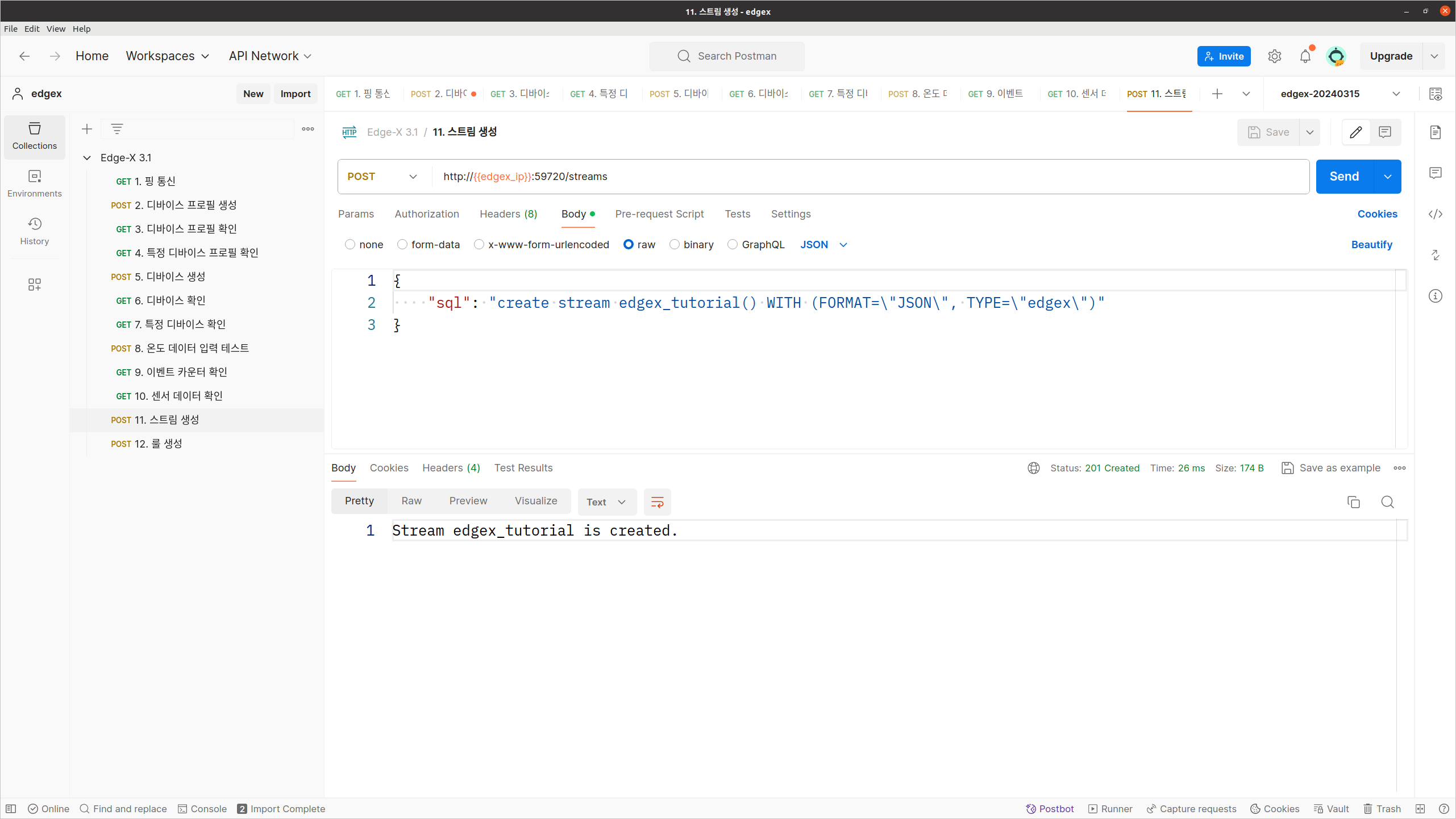The width and height of the screenshot is (1456, 819).
Task: Open comments icon next to the edit pencil
Action: [1385, 132]
